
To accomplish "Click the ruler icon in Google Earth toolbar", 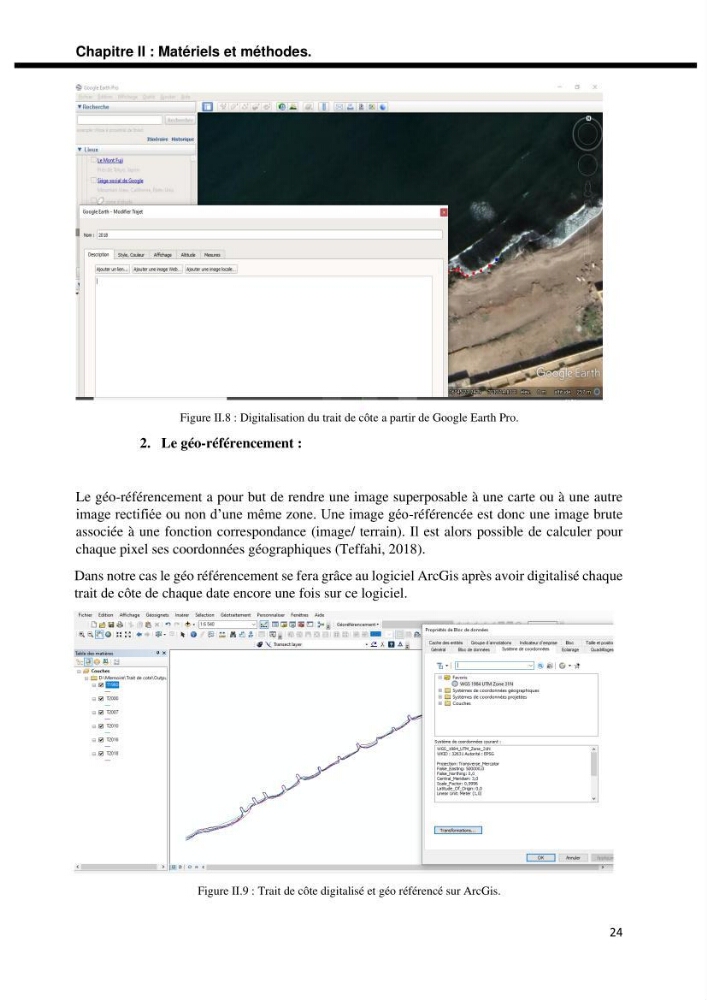I will click(324, 107).
